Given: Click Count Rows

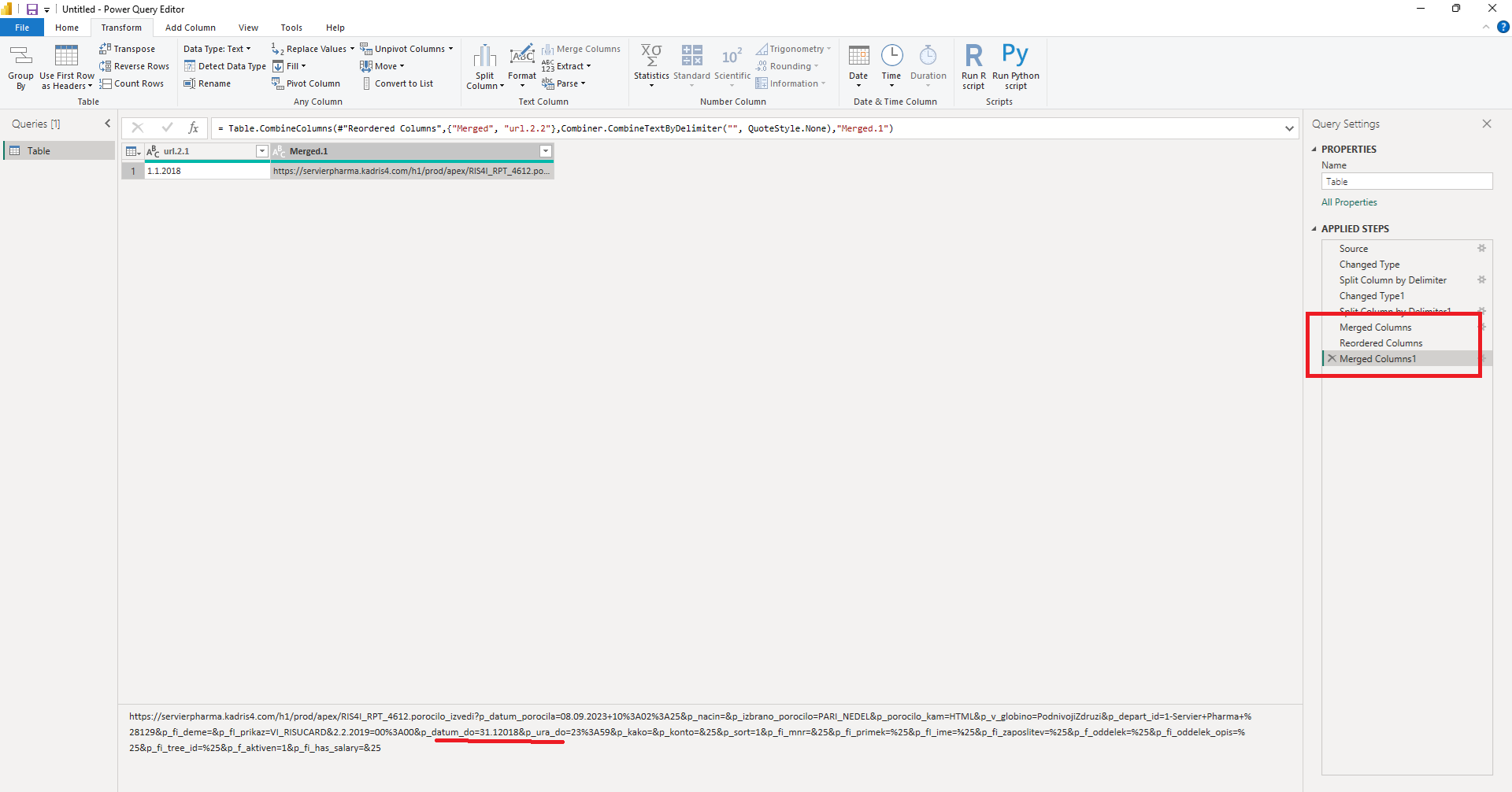Looking at the screenshot, I should click(132, 83).
